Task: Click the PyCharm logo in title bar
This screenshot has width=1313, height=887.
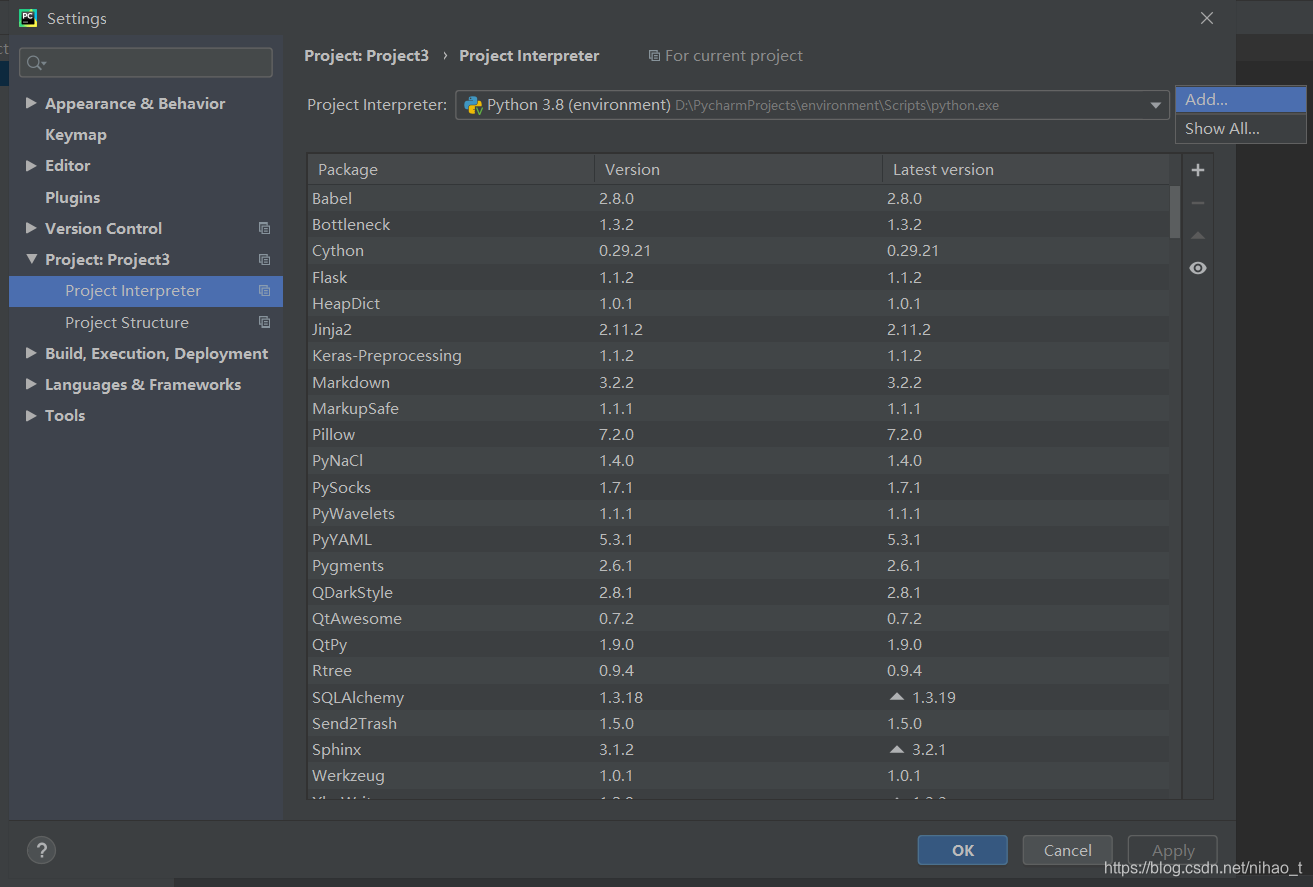Action: [x=28, y=18]
